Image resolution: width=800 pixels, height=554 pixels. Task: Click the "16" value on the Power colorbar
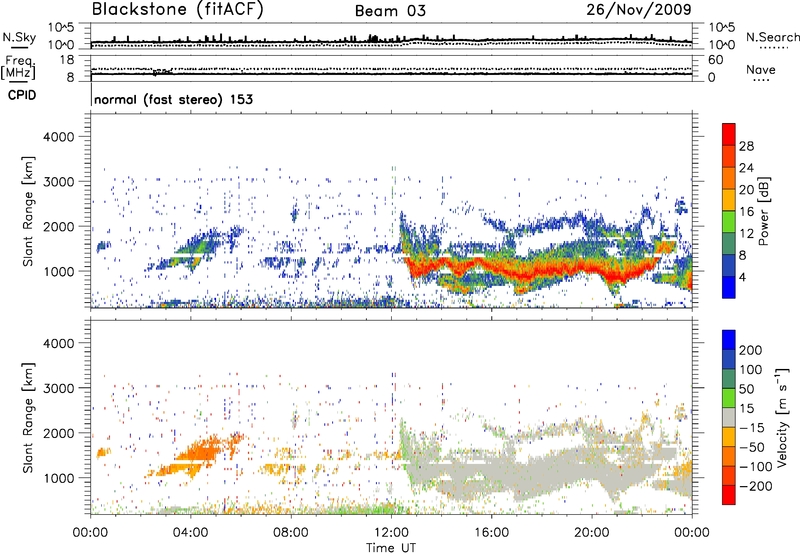point(746,212)
